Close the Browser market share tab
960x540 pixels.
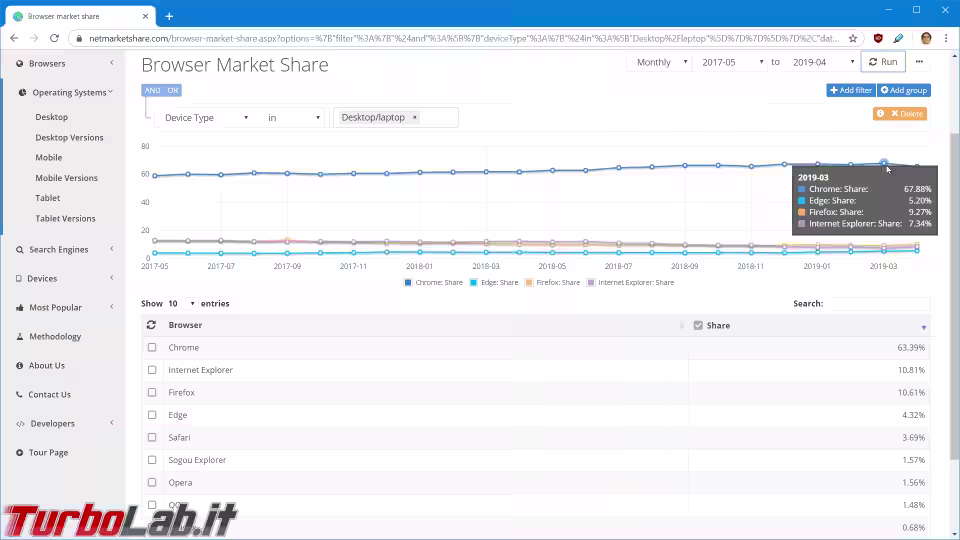pyautogui.click(x=145, y=17)
